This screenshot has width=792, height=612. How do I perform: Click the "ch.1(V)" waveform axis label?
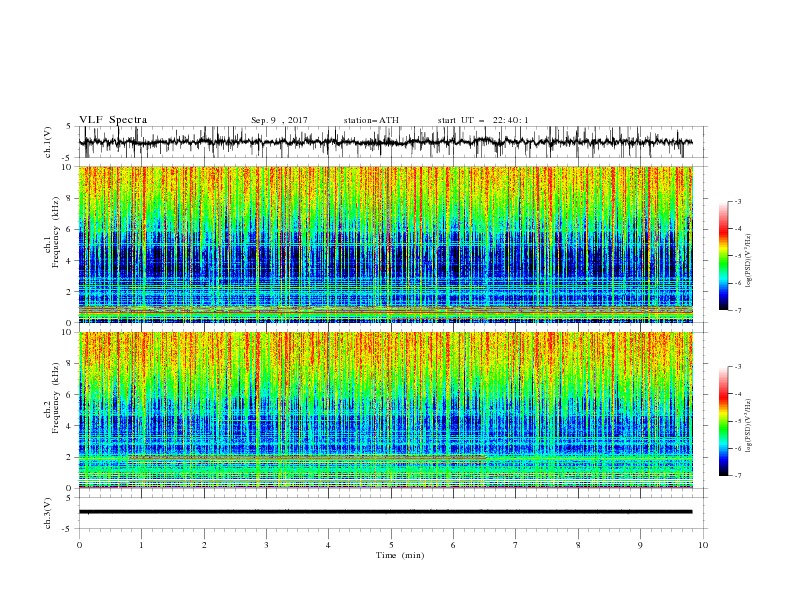point(48,142)
